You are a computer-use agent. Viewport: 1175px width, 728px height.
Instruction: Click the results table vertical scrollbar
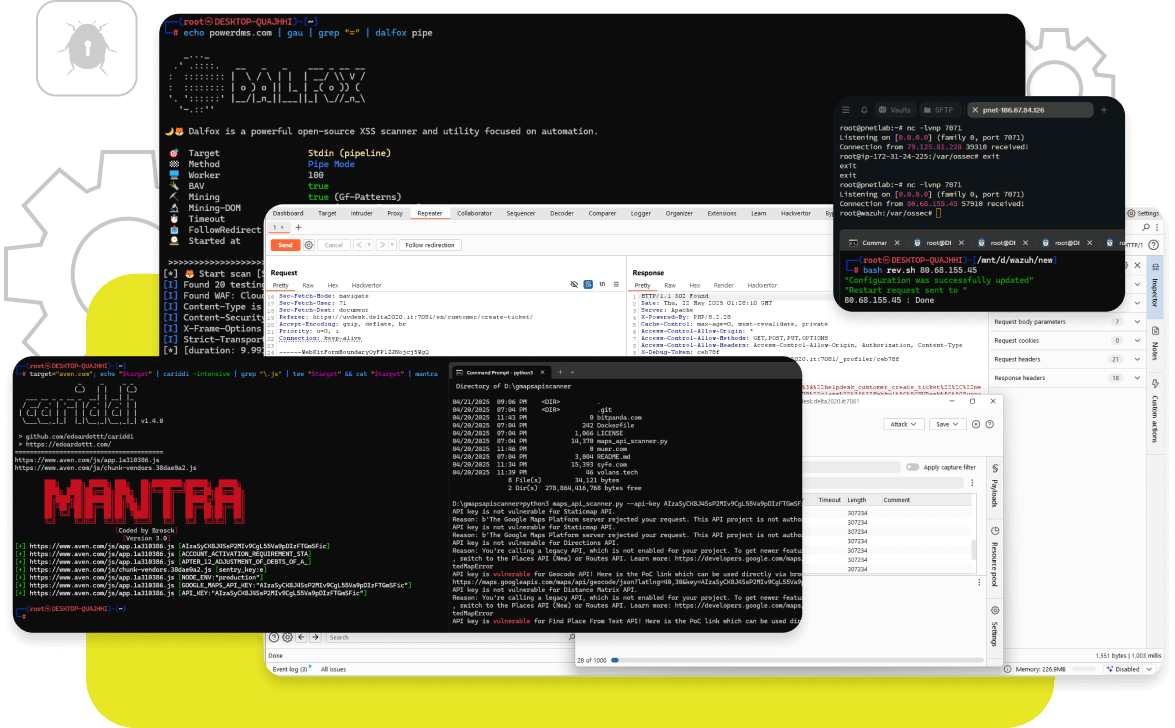point(974,550)
